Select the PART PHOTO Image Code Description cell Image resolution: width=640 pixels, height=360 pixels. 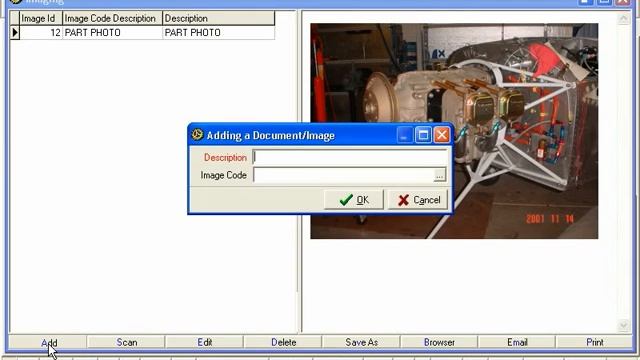pos(112,33)
